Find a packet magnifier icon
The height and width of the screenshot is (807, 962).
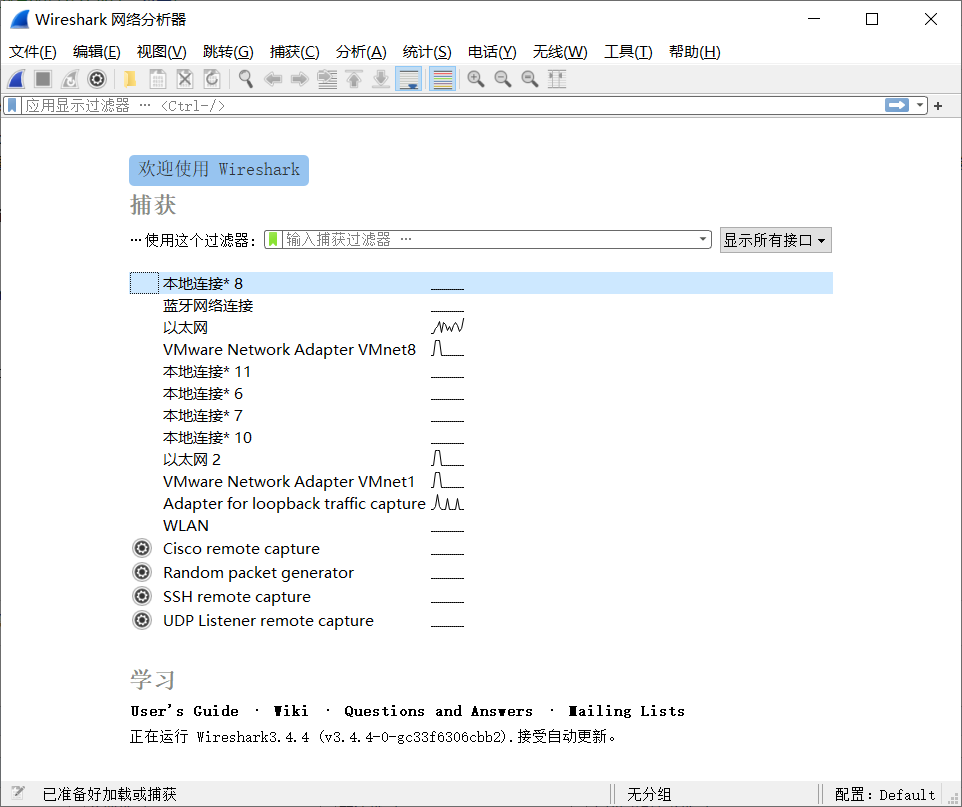245,79
